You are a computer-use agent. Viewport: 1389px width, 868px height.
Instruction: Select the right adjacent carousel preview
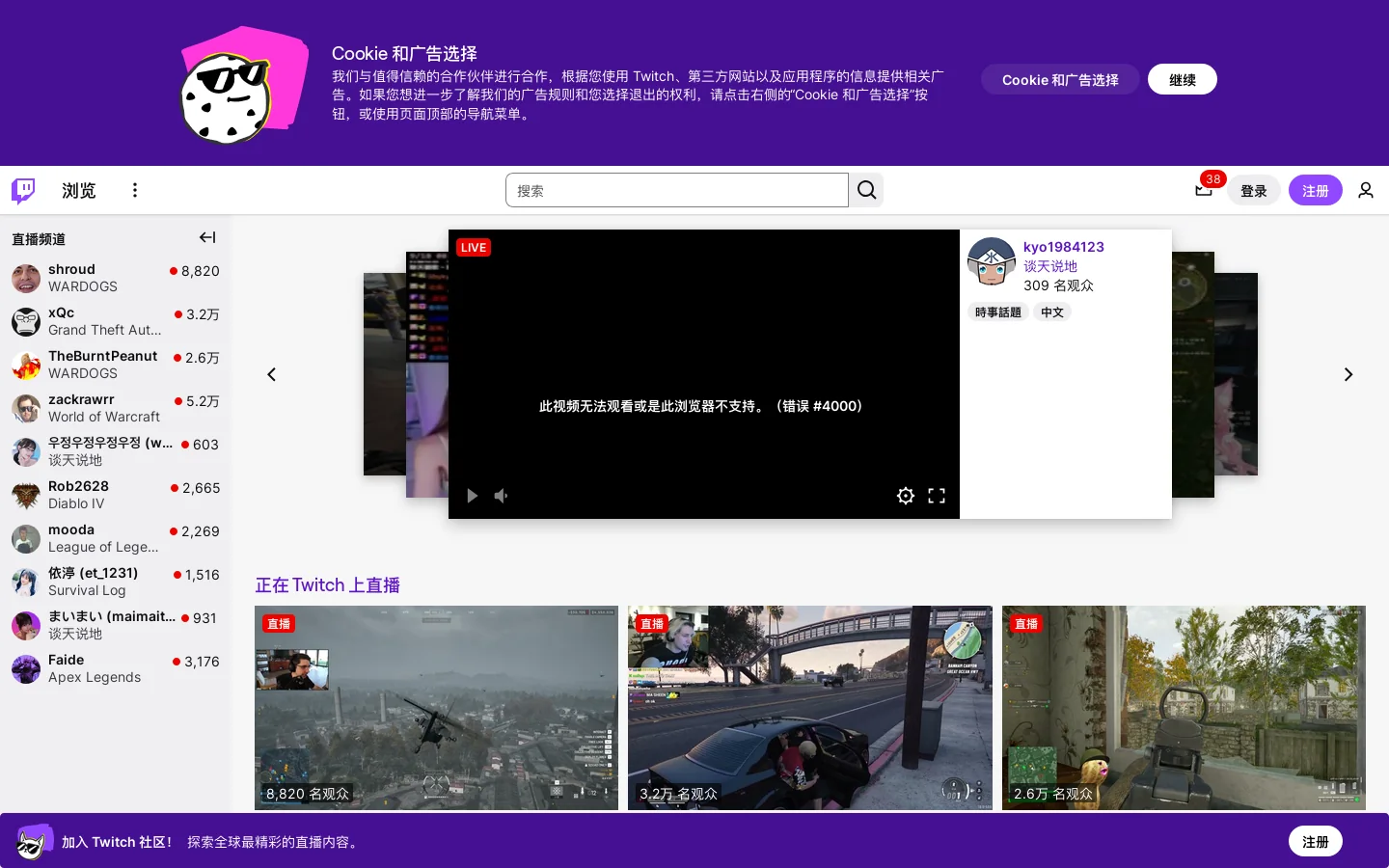coord(1193,374)
